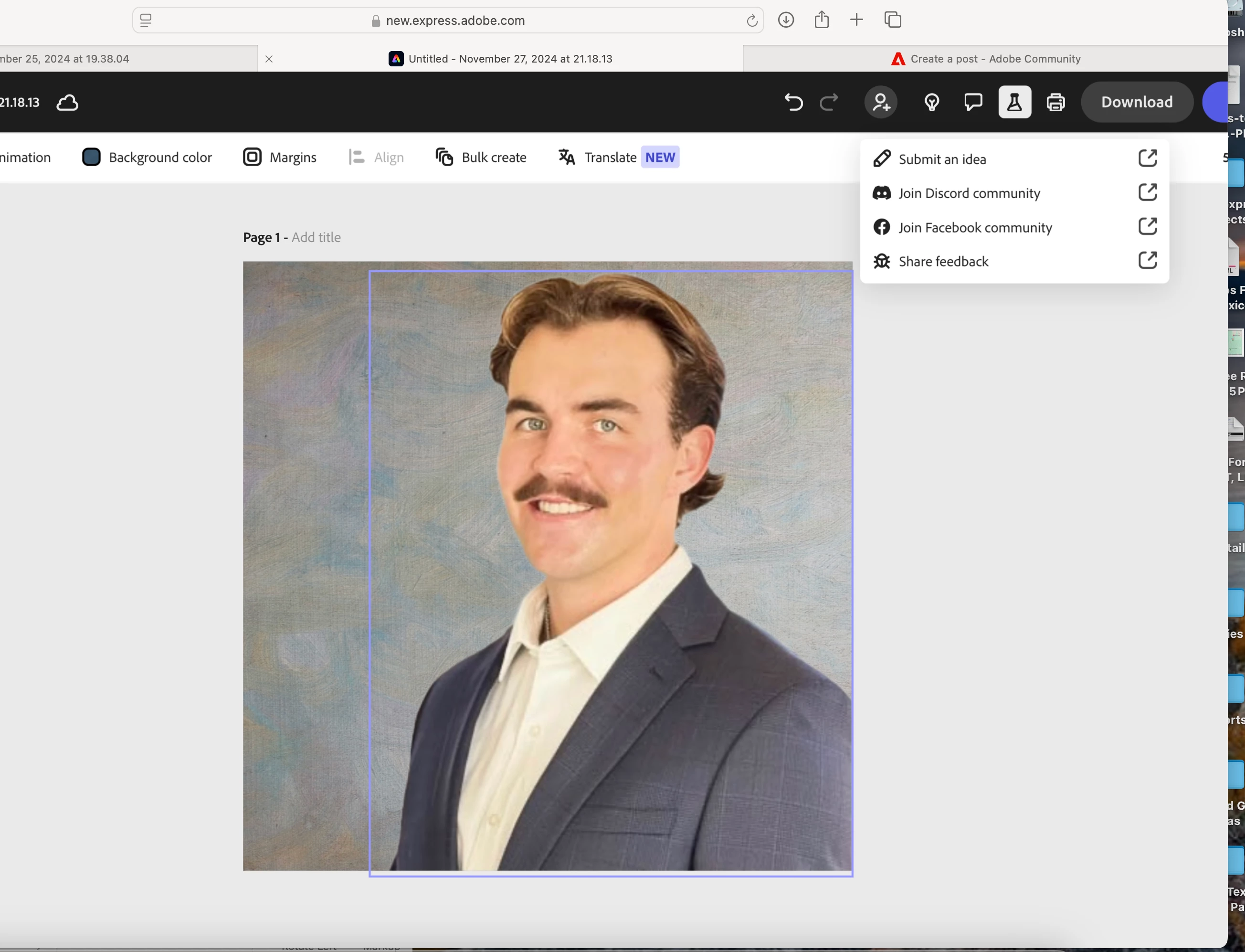The image size is (1245, 952).
Task: Click the cloud sync status icon
Action: click(x=67, y=103)
